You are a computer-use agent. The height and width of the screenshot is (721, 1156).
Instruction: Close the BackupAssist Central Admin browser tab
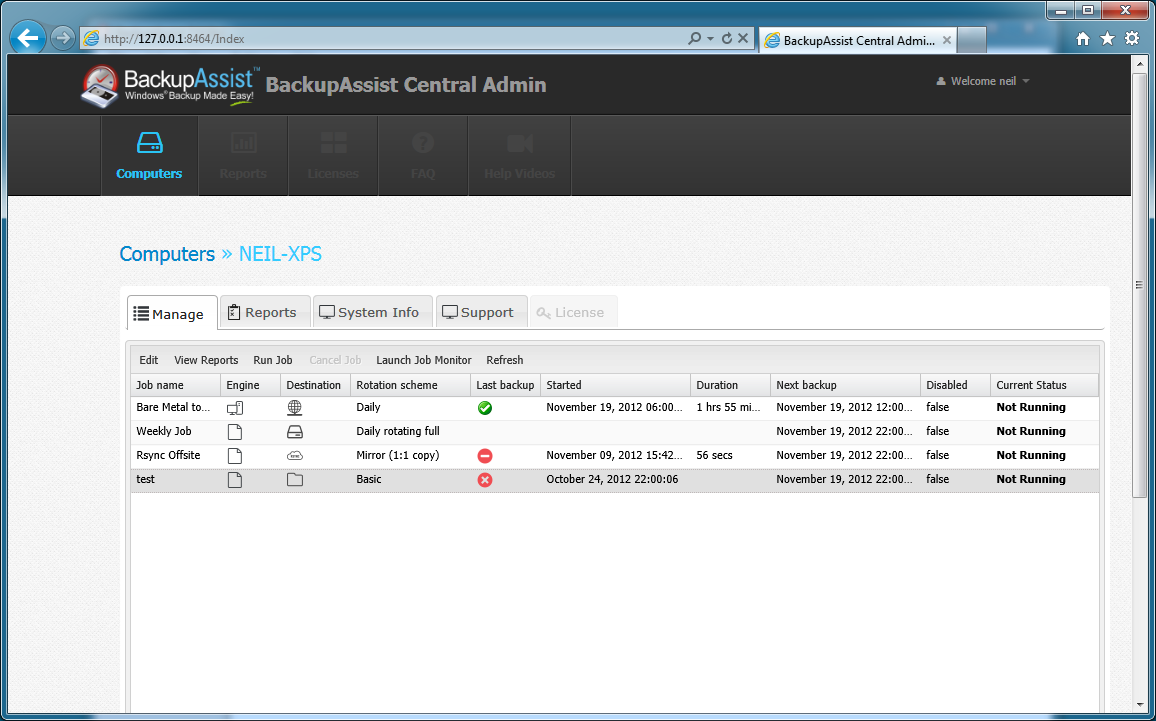947,41
